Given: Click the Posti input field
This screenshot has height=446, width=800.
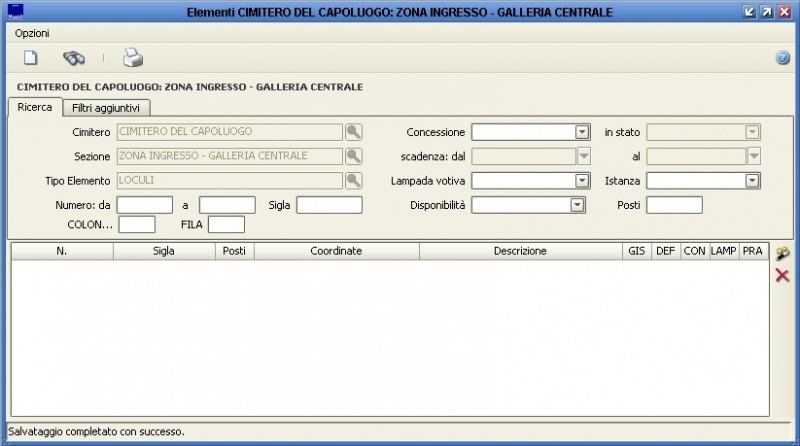Looking at the screenshot, I should click(674, 205).
